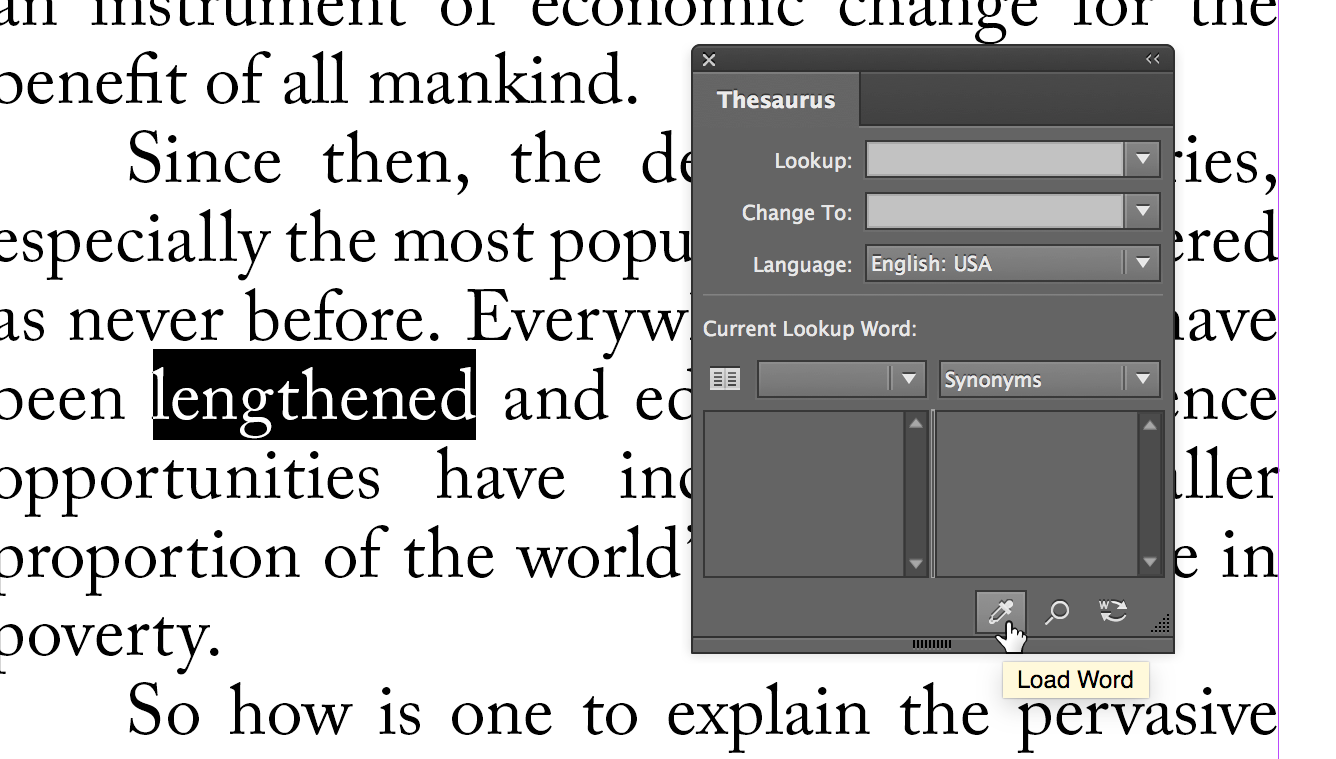This screenshot has width=1336, height=759.
Task: Open the Language dropdown showing English: USA
Action: point(1142,263)
